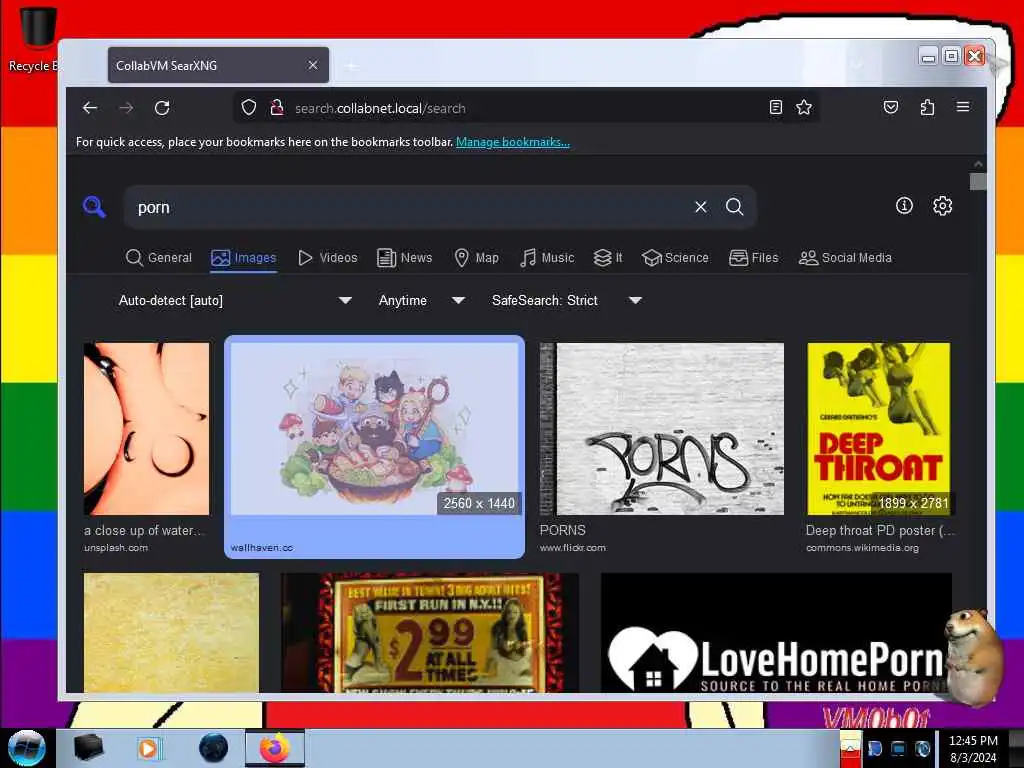
Task: Select the Images category tab
Action: [x=244, y=257]
